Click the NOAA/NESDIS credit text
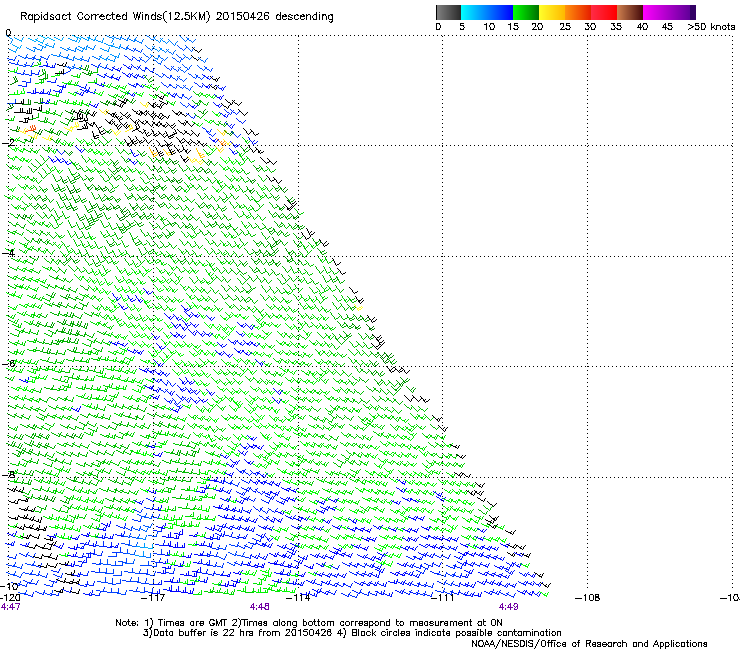The image size is (740, 650). coord(589,644)
